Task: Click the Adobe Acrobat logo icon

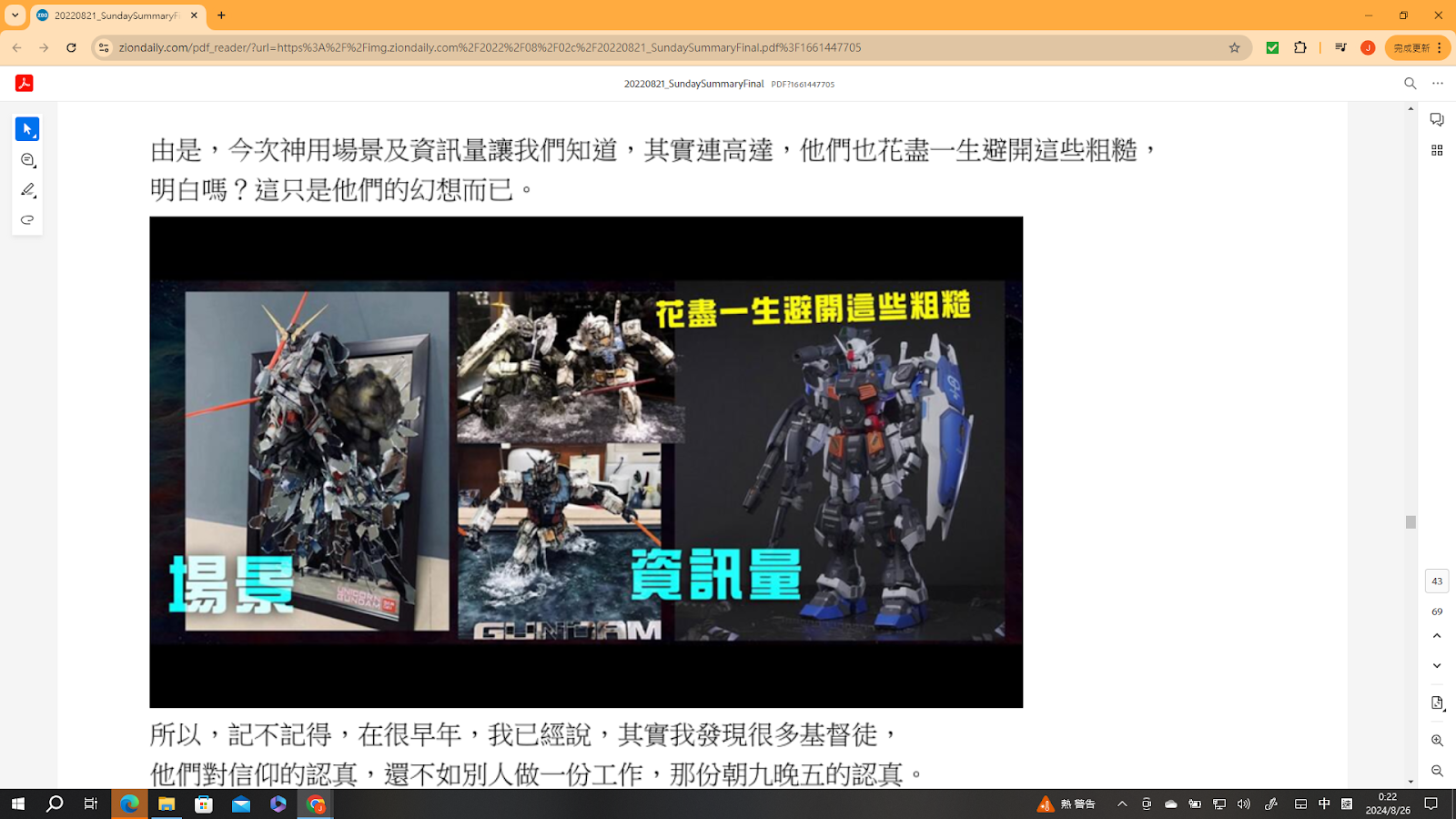Action: [x=25, y=83]
